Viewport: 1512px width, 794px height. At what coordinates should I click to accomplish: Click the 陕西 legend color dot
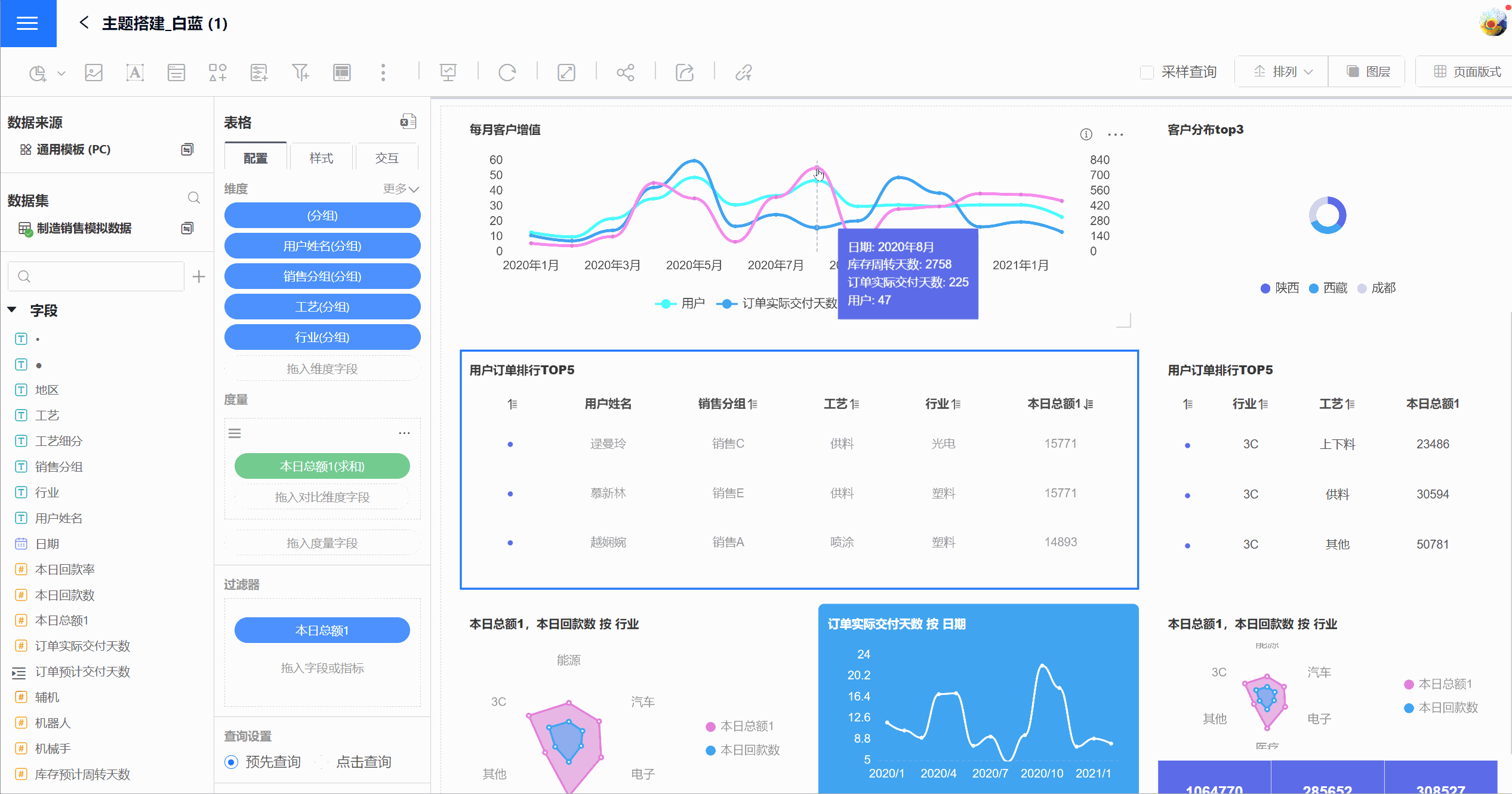click(x=1265, y=288)
